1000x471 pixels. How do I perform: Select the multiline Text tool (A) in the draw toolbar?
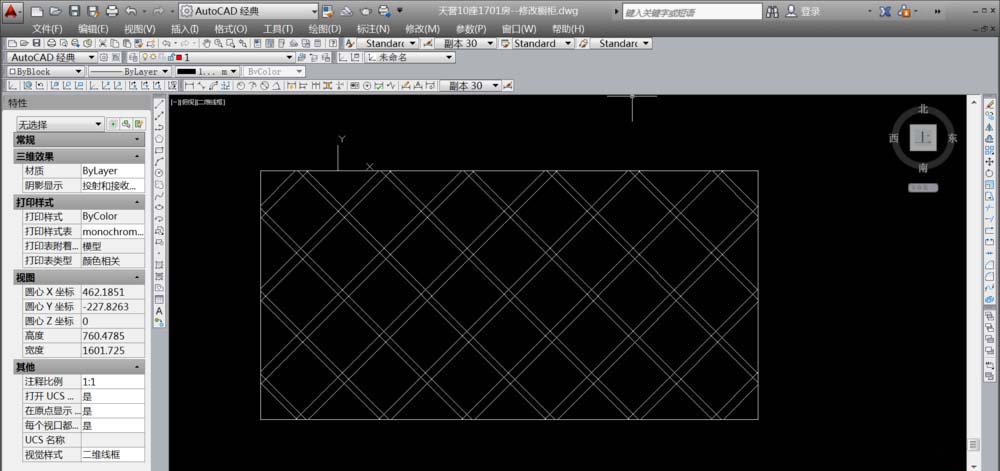[159, 311]
